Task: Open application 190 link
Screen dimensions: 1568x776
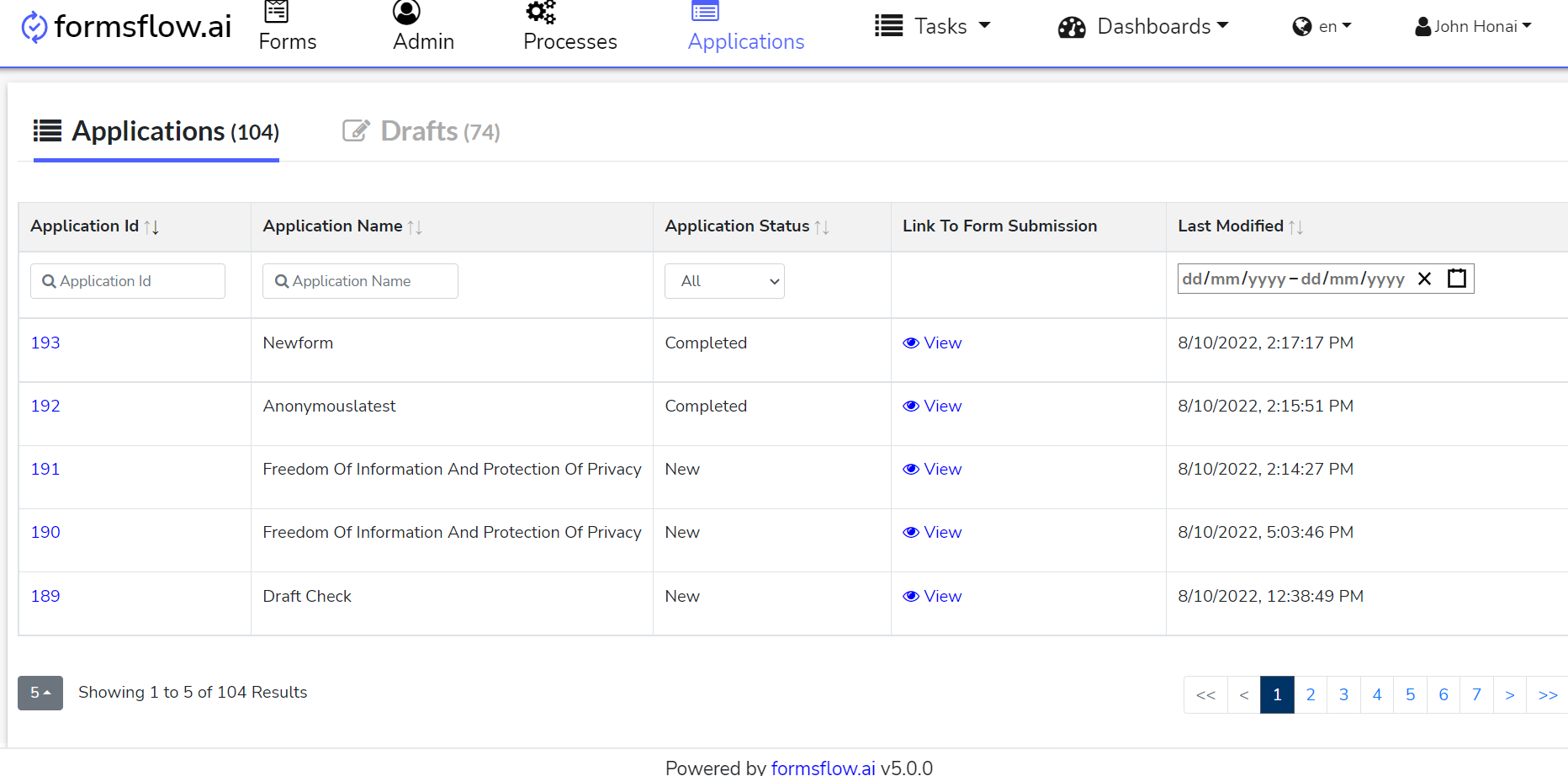Action: (45, 533)
